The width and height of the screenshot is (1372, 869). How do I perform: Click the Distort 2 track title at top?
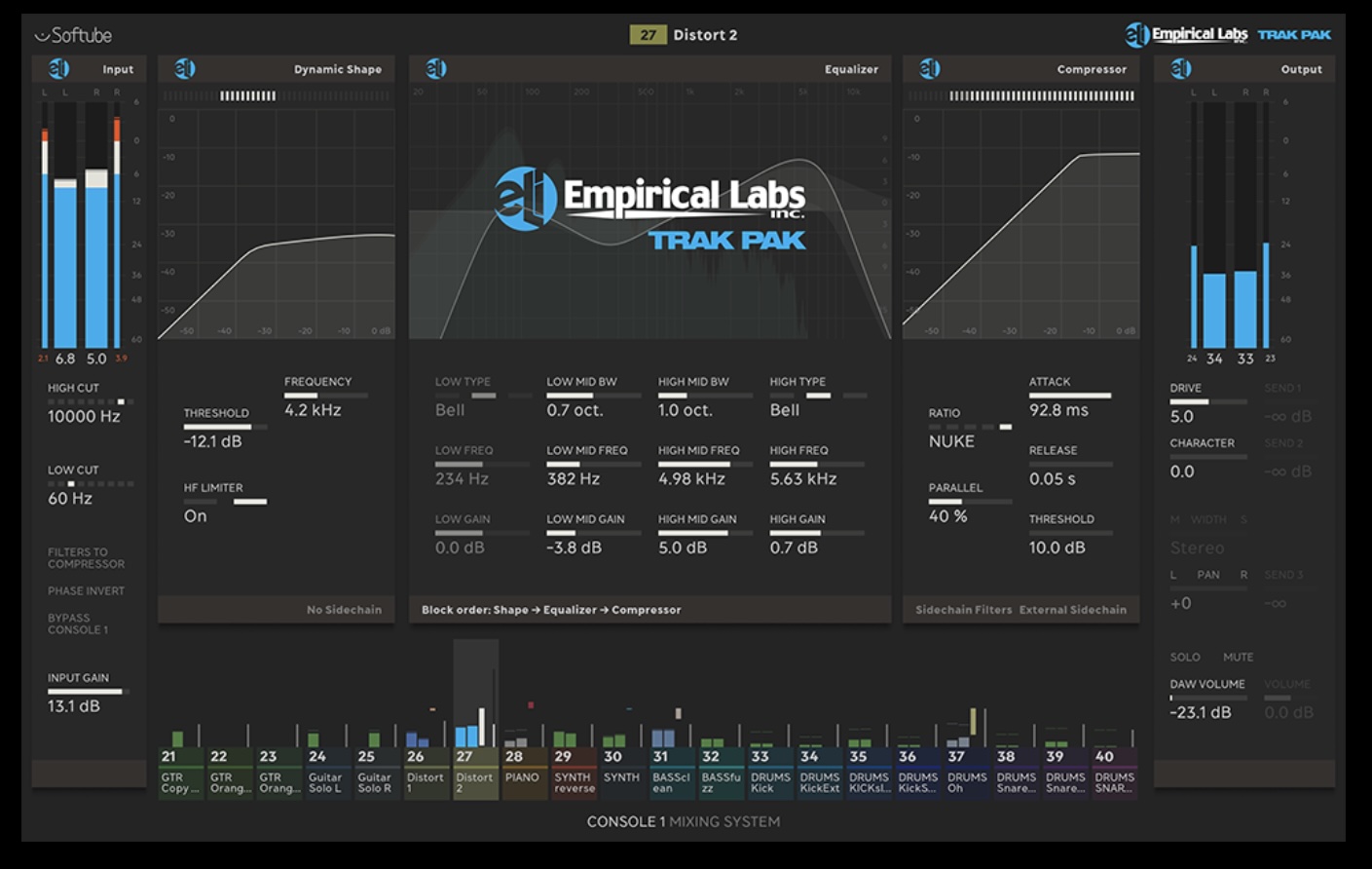(x=705, y=35)
